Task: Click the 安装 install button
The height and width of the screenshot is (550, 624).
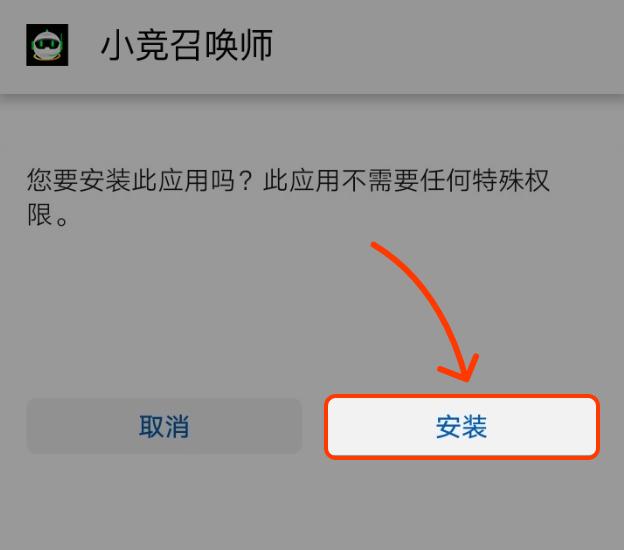Action: (x=462, y=427)
